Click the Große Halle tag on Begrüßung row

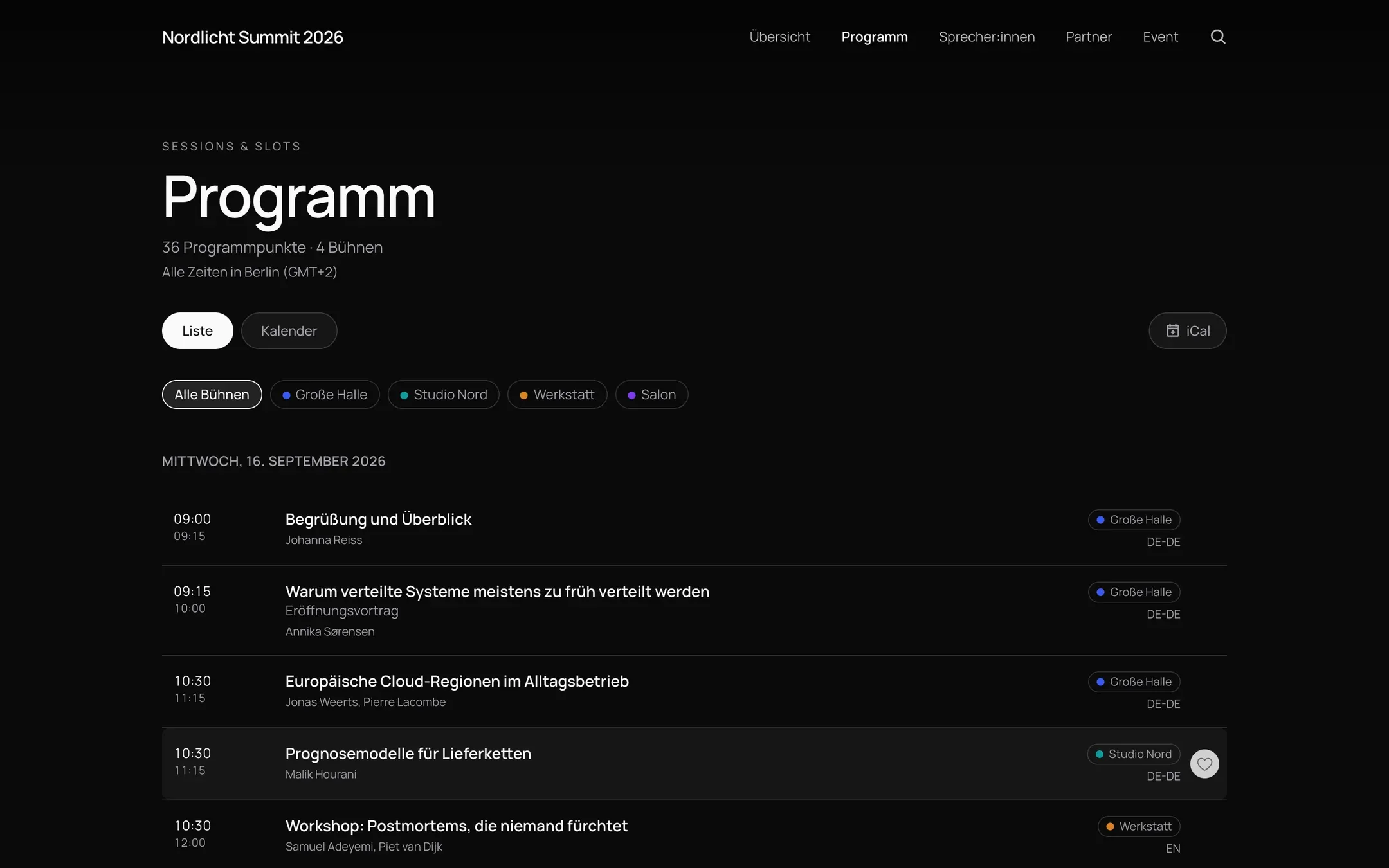point(1134,520)
